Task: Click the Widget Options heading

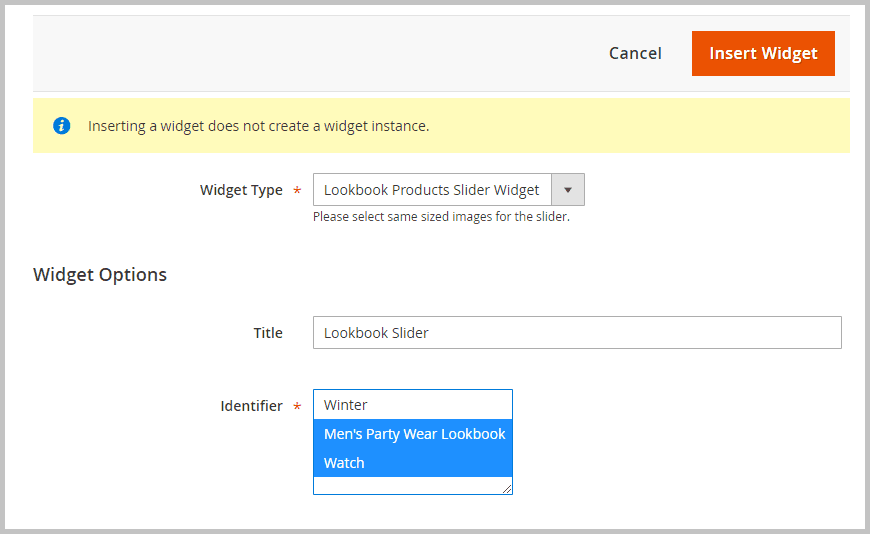Action: (100, 274)
